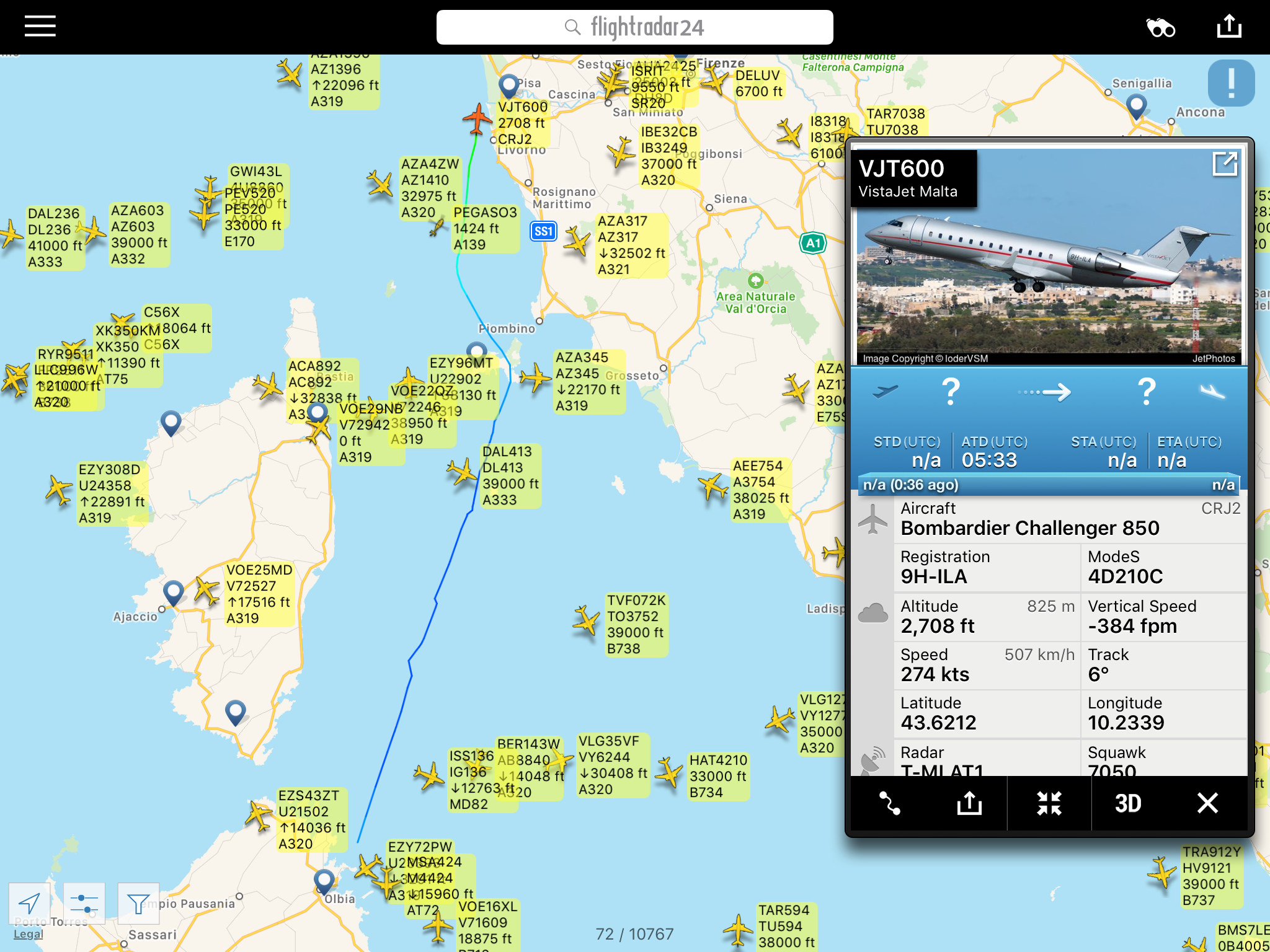Tap the Ancona airport pin
This screenshot has width=1270, height=952.
tap(1136, 107)
